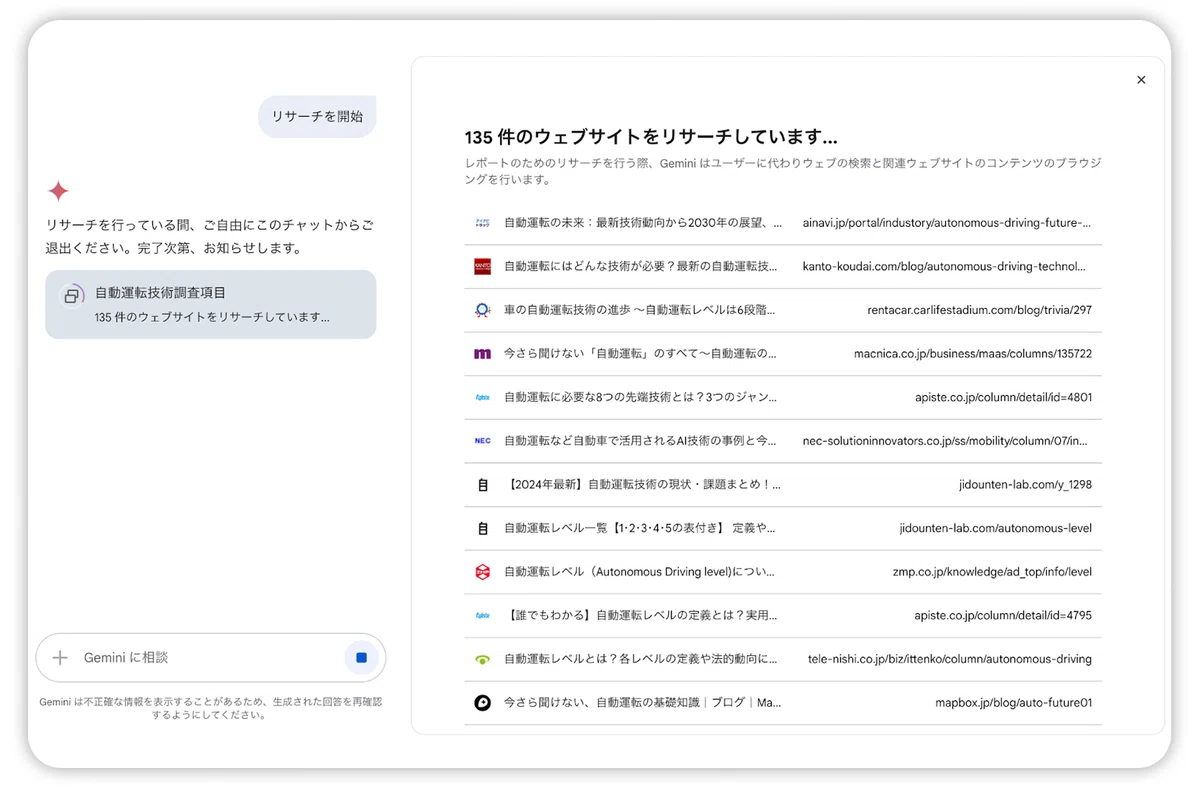Viewport: 1200px width, 788px height.
Task: Close the research sources panel
Action: pos(1141,80)
